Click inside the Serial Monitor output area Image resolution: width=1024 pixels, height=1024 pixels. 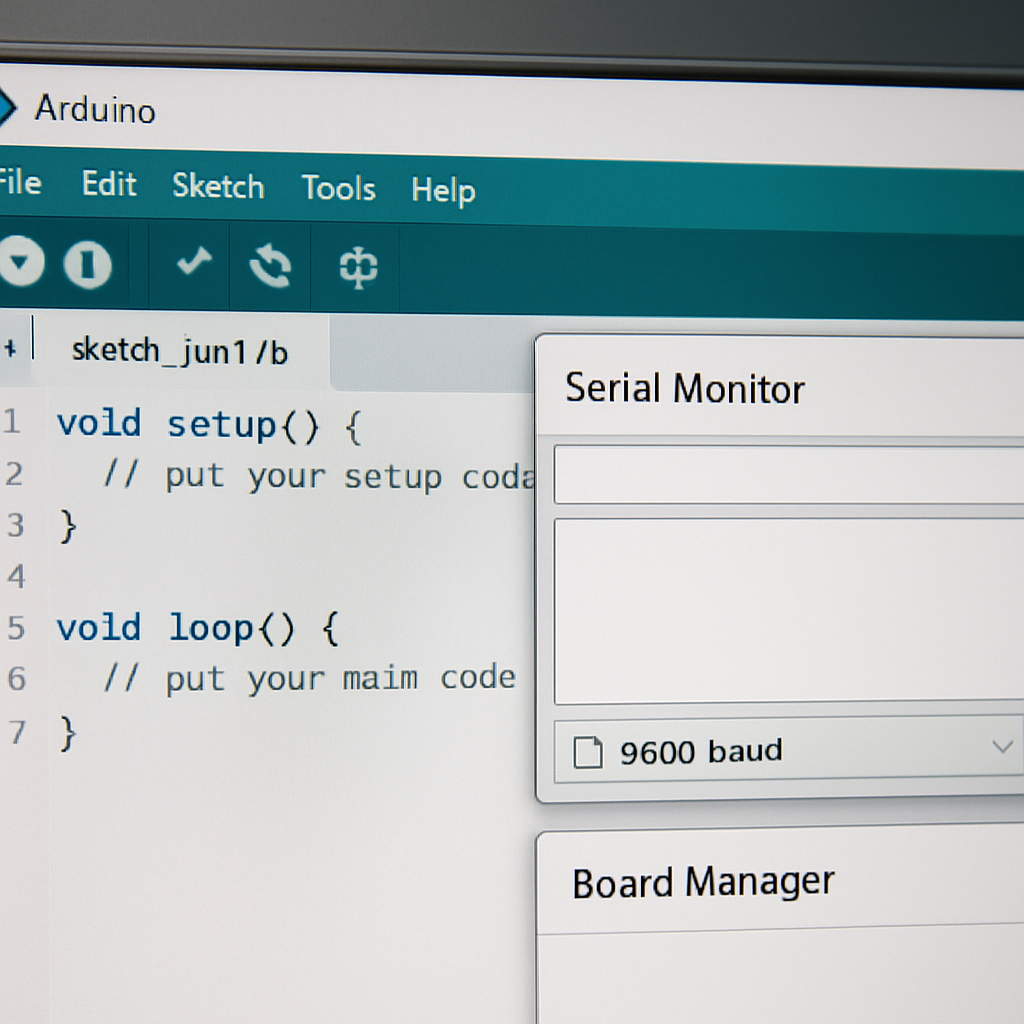click(790, 610)
